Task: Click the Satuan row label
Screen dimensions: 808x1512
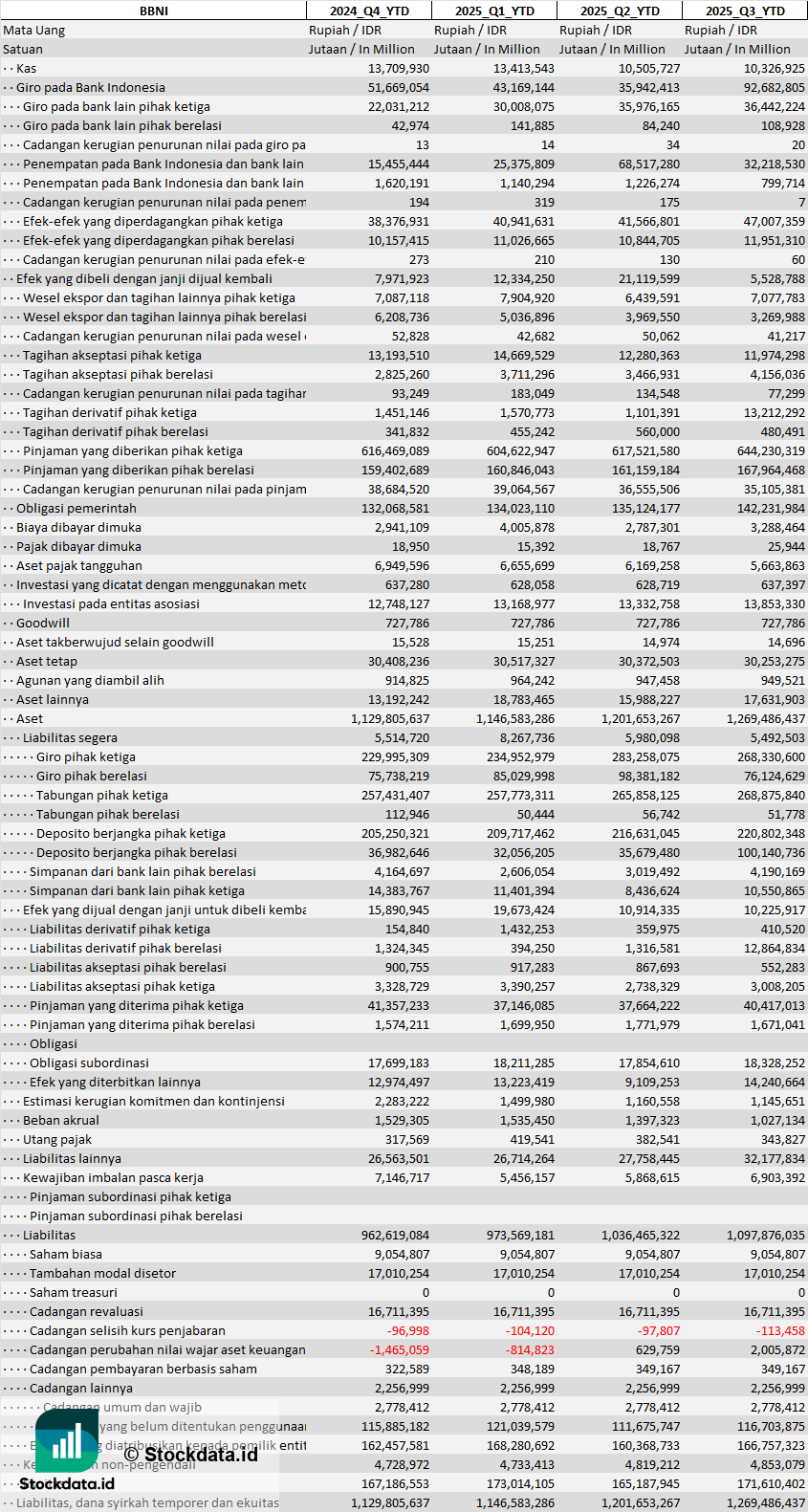Action: 23,49
